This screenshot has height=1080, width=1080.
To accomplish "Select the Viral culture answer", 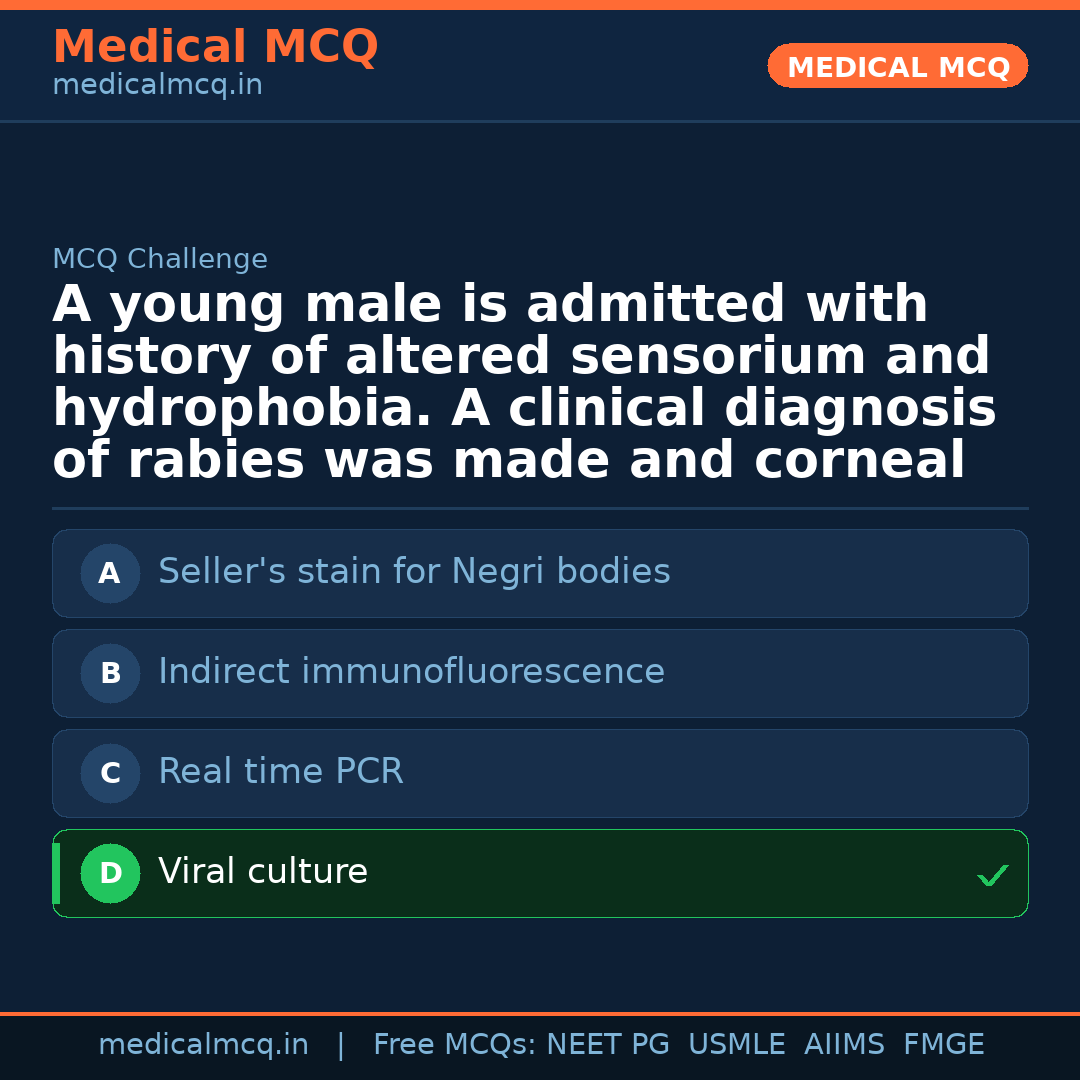I will tap(263, 872).
